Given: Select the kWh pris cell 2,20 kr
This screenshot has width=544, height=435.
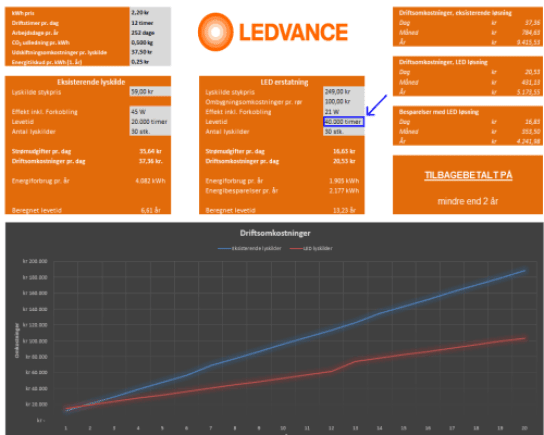Looking at the screenshot, I should tap(150, 12).
